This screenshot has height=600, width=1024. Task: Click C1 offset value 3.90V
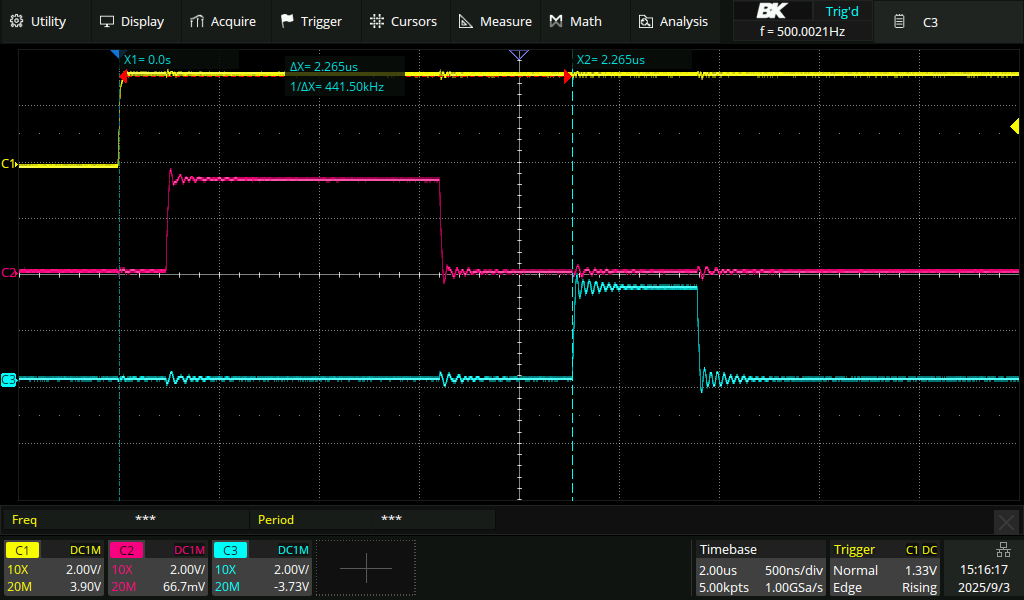click(x=86, y=586)
